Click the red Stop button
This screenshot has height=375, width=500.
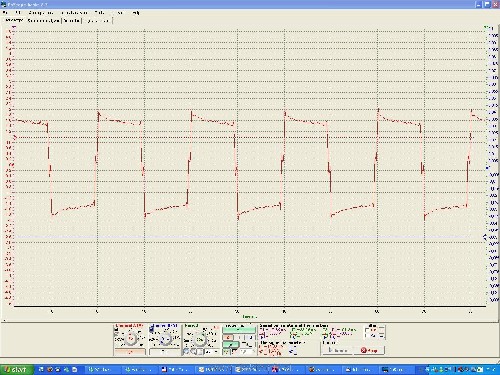click(369, 350)
